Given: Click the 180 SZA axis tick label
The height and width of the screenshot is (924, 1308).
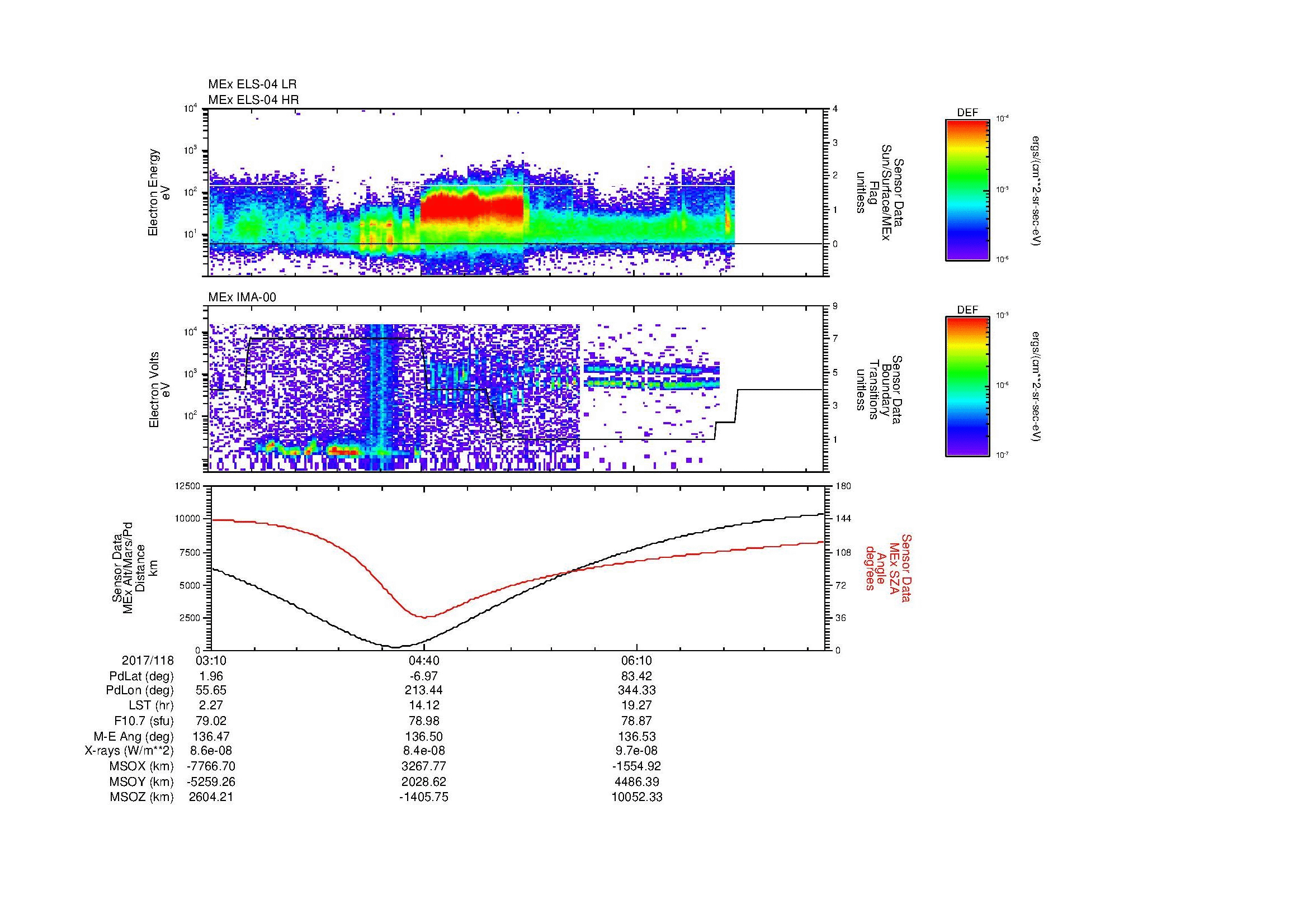Looking at the screenshot, I should pos(842,486).
